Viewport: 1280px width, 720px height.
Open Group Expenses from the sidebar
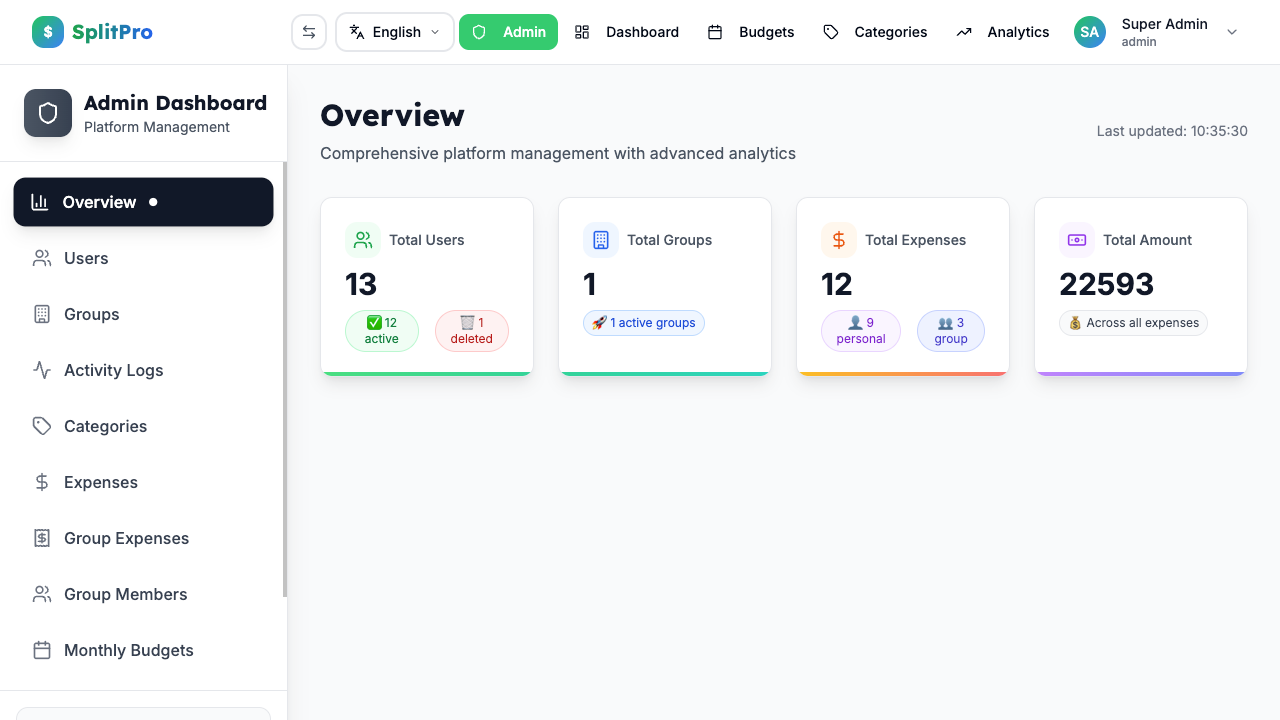[x=126, y=538]
